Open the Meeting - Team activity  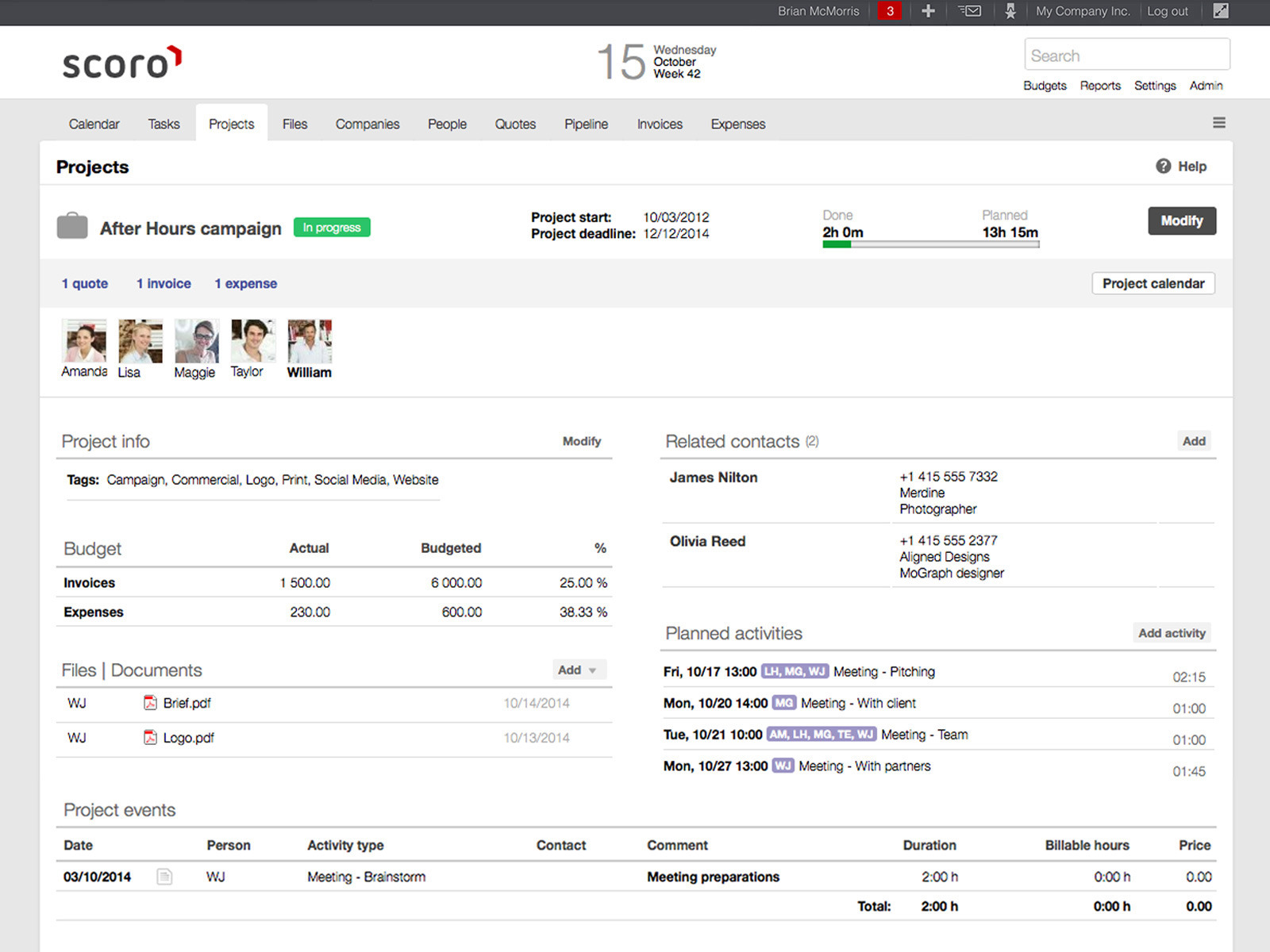[x=925, y=735]
